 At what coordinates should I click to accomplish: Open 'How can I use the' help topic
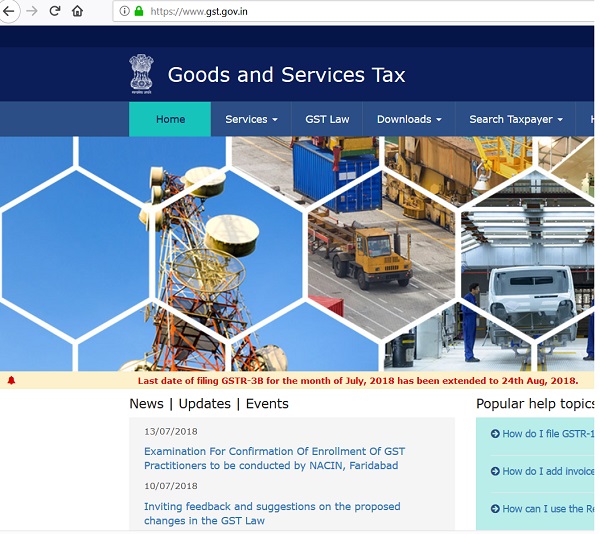pyautogui.click(x=548, y=509)
